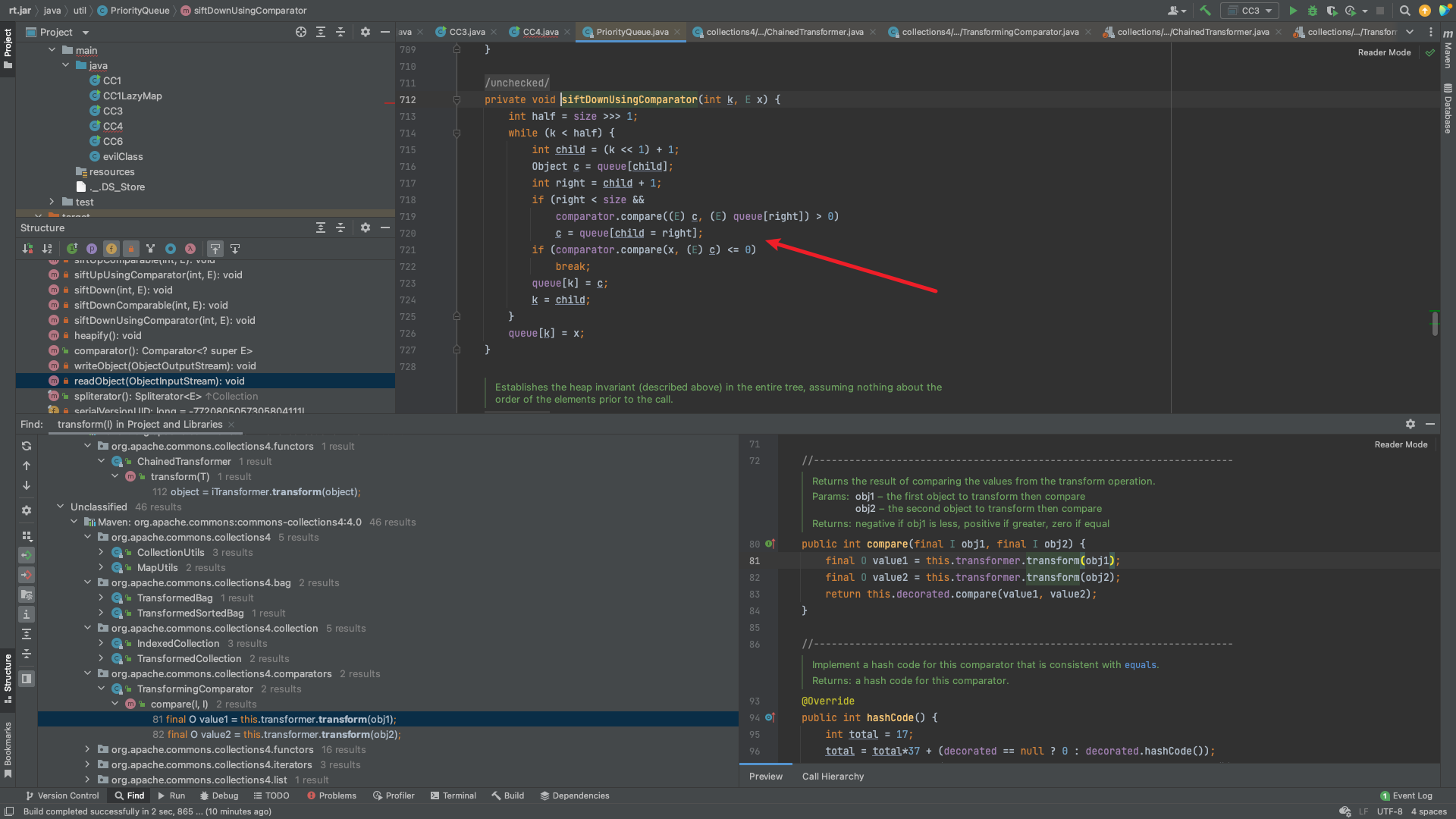Click the editor vertical scrollbar thumb
This screenshot has width=1456, height=819.
coord(1435,323)
